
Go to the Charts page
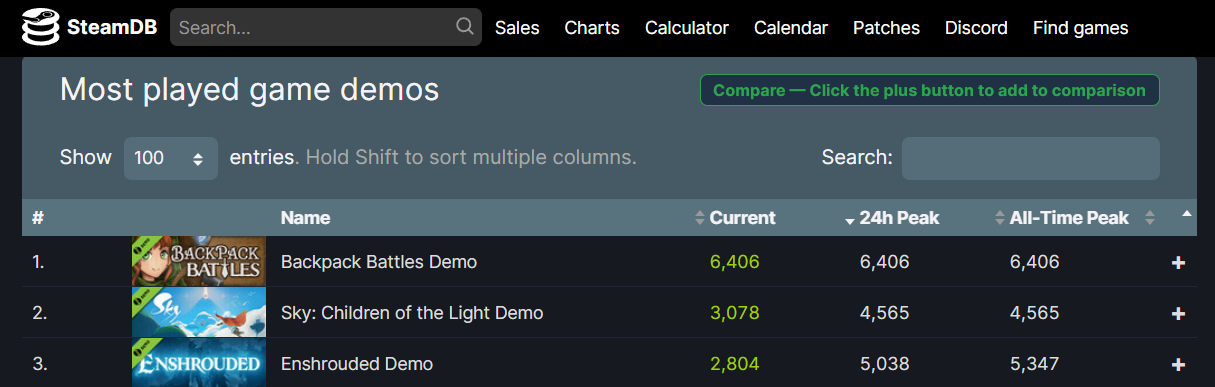pos(592,28)
